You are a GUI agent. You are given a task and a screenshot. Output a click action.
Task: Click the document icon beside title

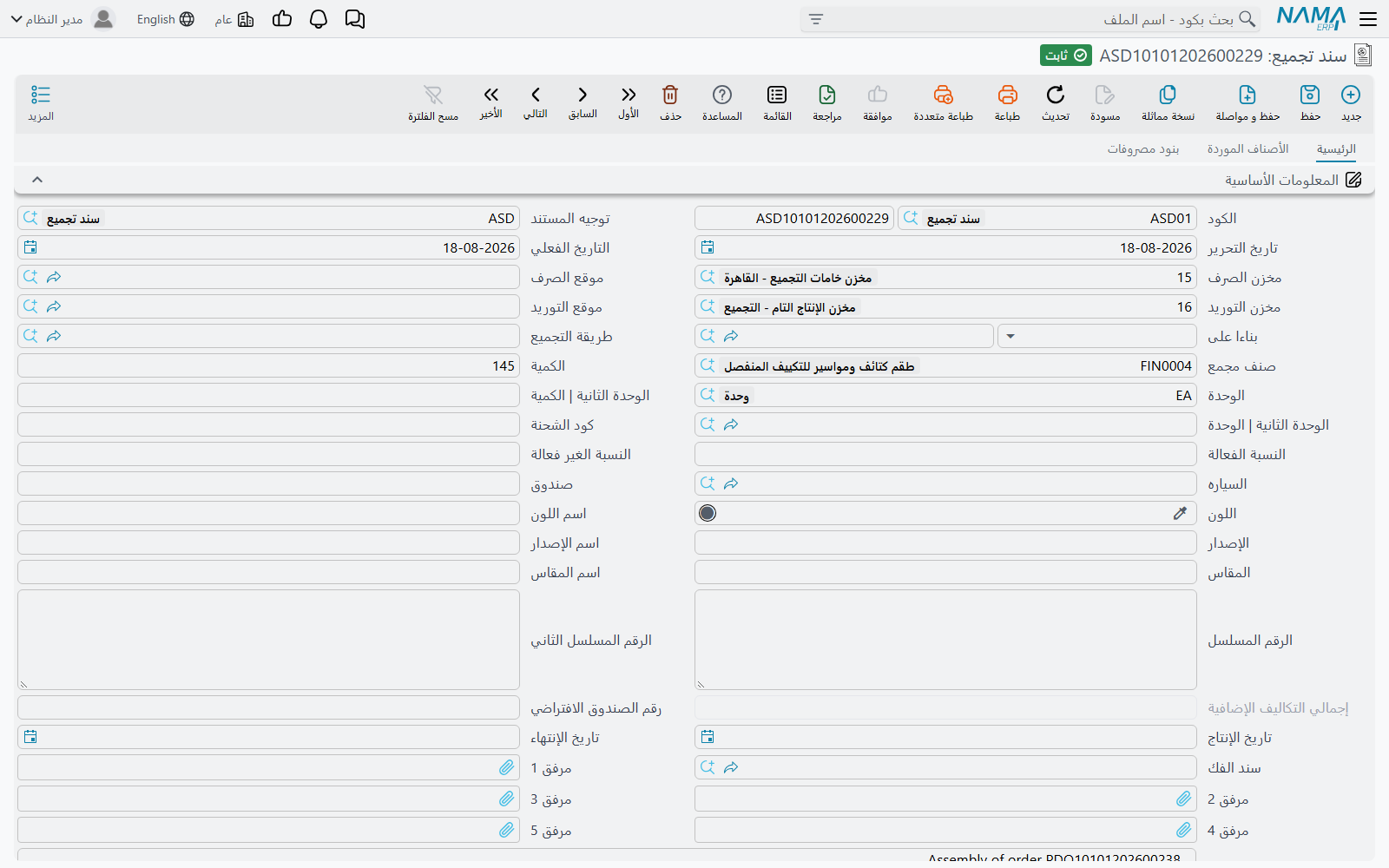pos(1363,56)
